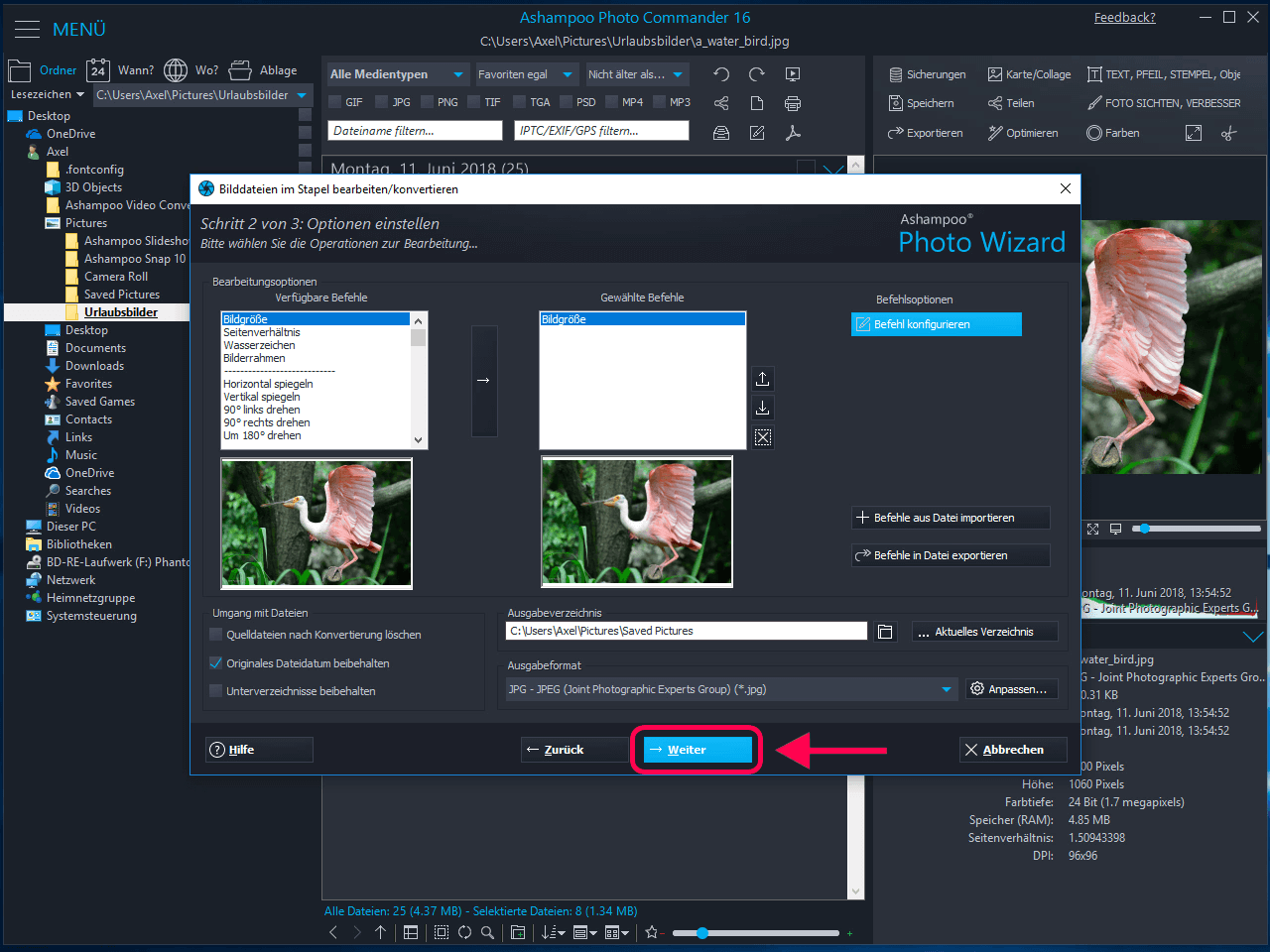Open the sort order dropdown at bottom toolbar

tap(554, 932)
